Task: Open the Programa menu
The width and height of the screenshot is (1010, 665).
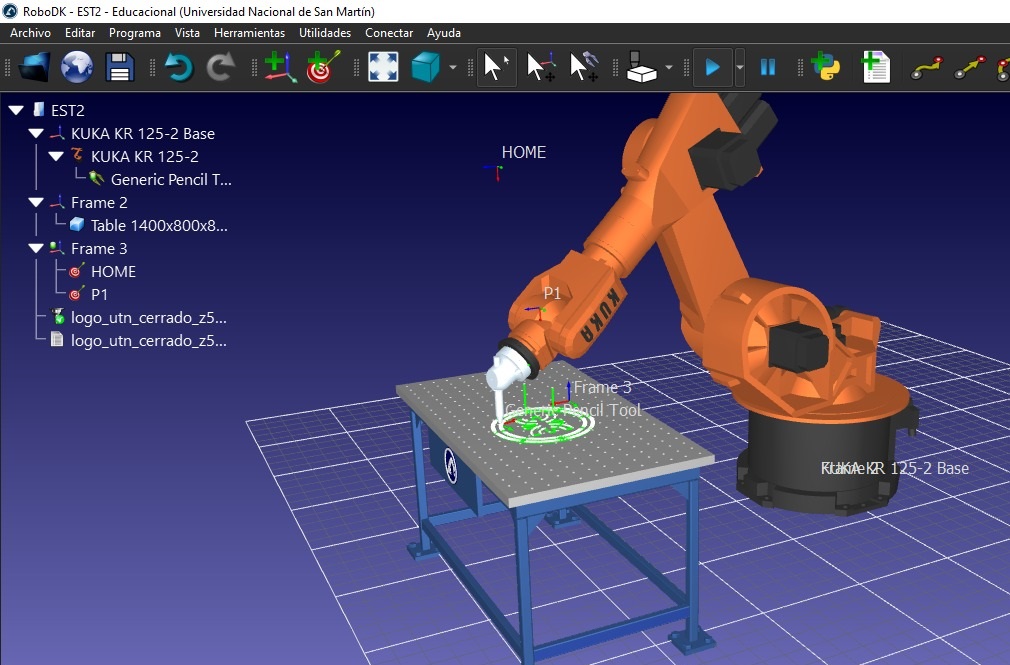Action: 135,33
